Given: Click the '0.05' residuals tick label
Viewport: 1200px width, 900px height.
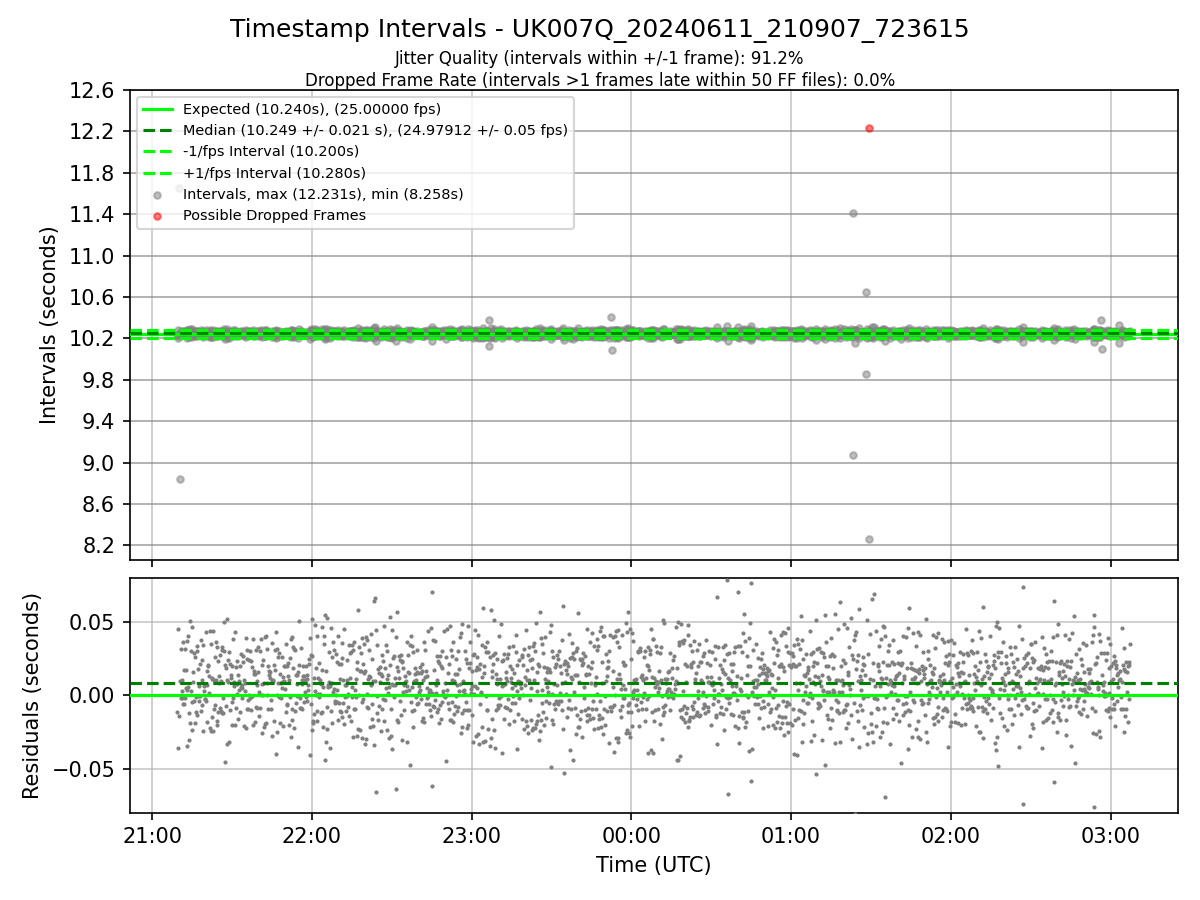Looking at the screenshot, I should click(x=93, y=622).
